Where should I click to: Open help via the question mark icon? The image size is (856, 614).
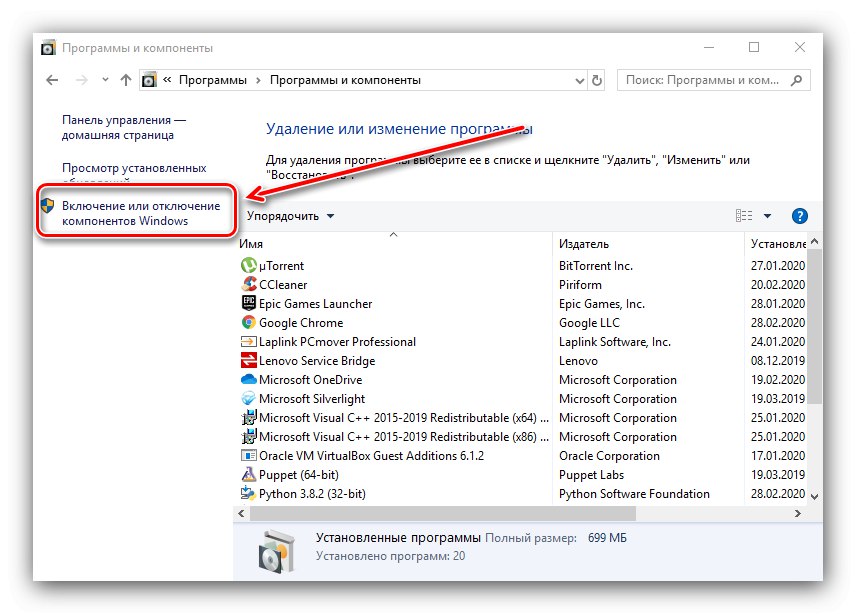(798, 215)
